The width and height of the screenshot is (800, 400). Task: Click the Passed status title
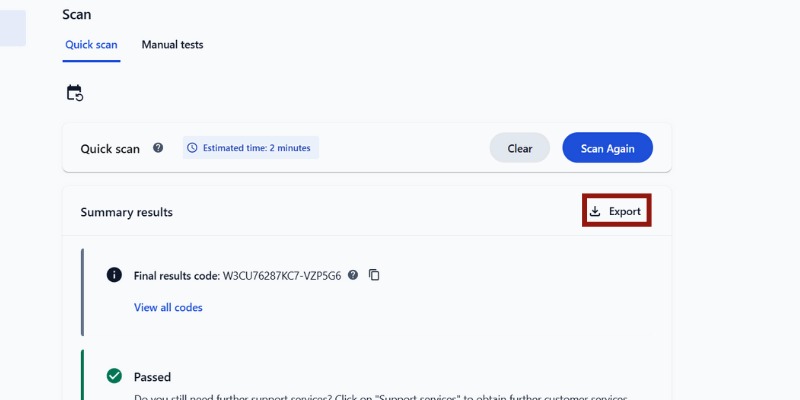coord(152,377)
